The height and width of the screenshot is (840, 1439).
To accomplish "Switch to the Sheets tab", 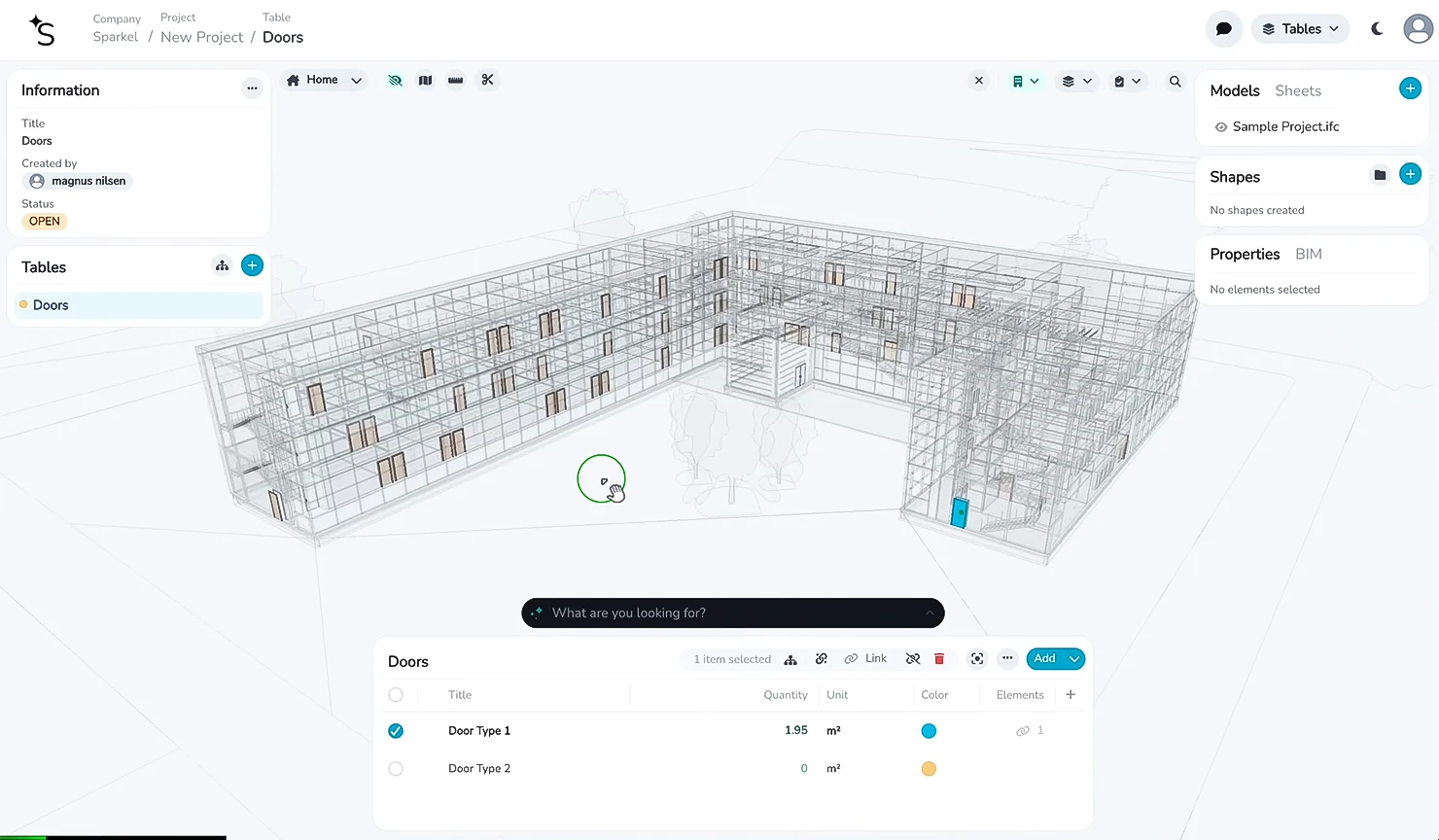I will (x=1297, y=90).
